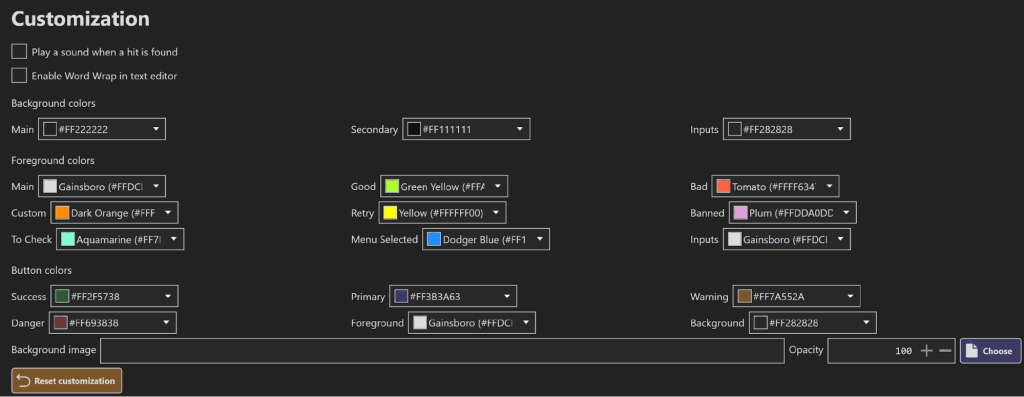Image resolution: width=1024 pixels, height=397 pixels.
Task: Click the file icon on Choose button
Action: [972, 351]
